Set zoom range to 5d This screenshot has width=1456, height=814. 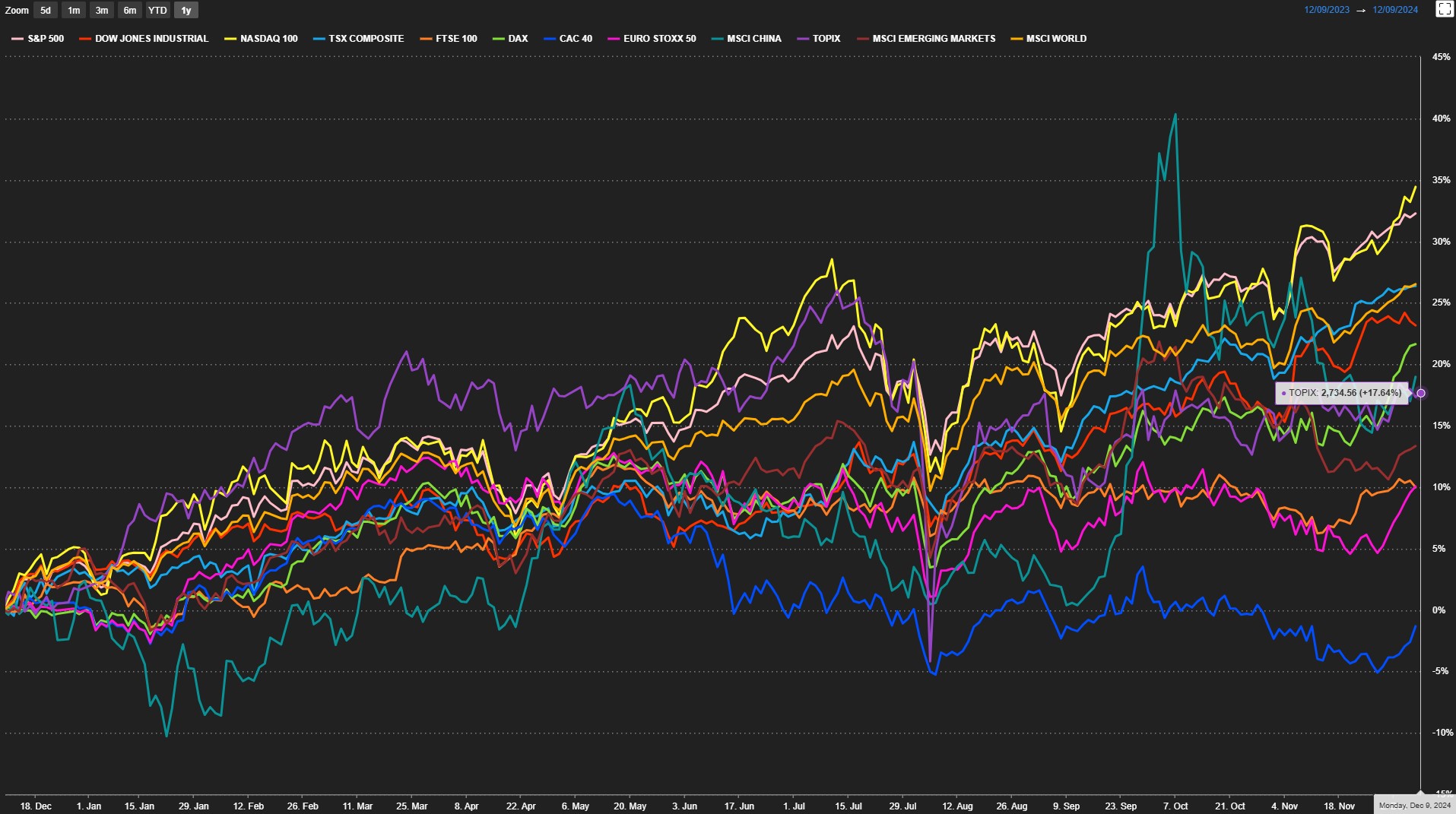pos(46,11)
